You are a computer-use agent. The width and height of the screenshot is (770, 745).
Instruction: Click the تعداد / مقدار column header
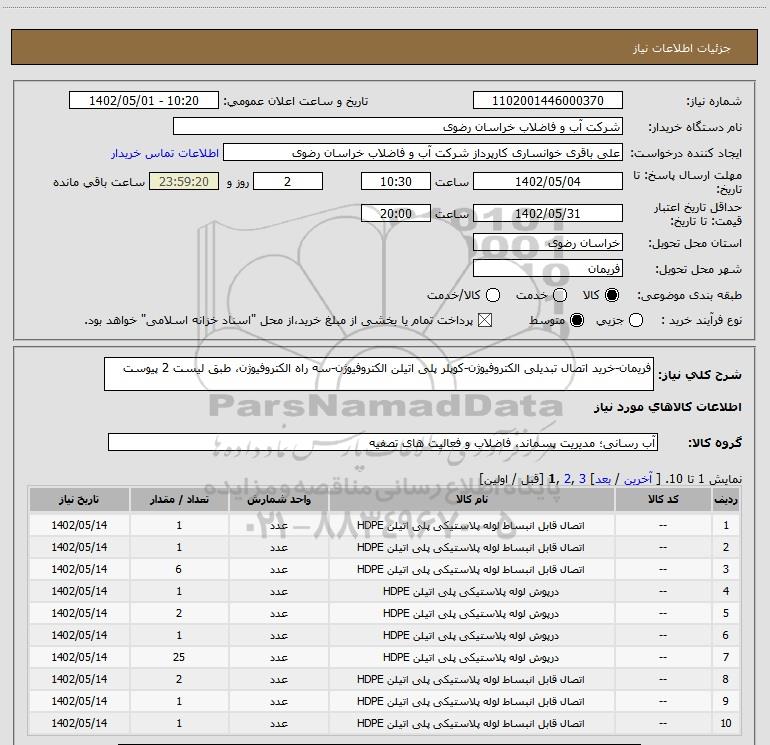(x=179, y=499)
